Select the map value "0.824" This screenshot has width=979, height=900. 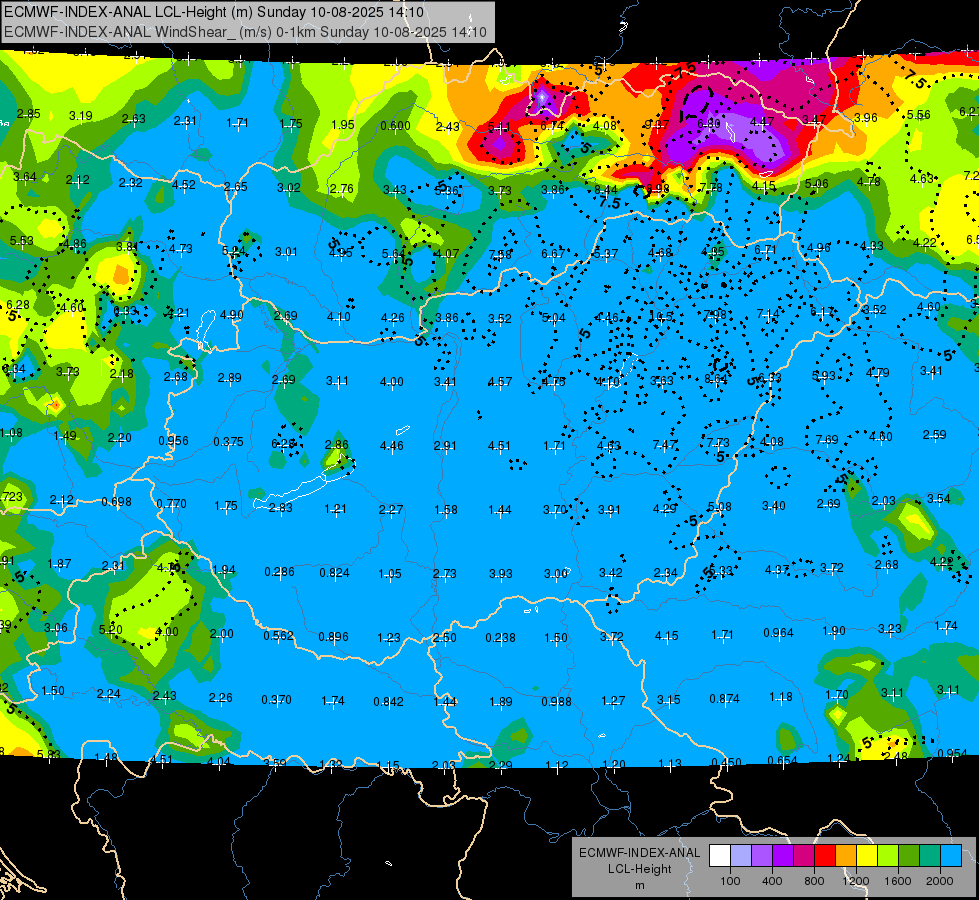tap(334, 572)
